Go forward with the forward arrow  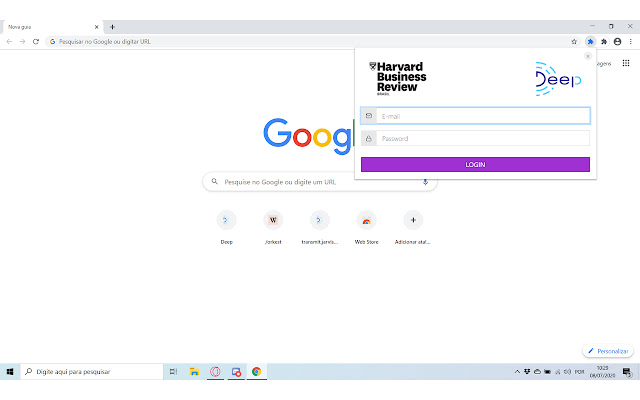pyautogui.click(x=22, y=42)
